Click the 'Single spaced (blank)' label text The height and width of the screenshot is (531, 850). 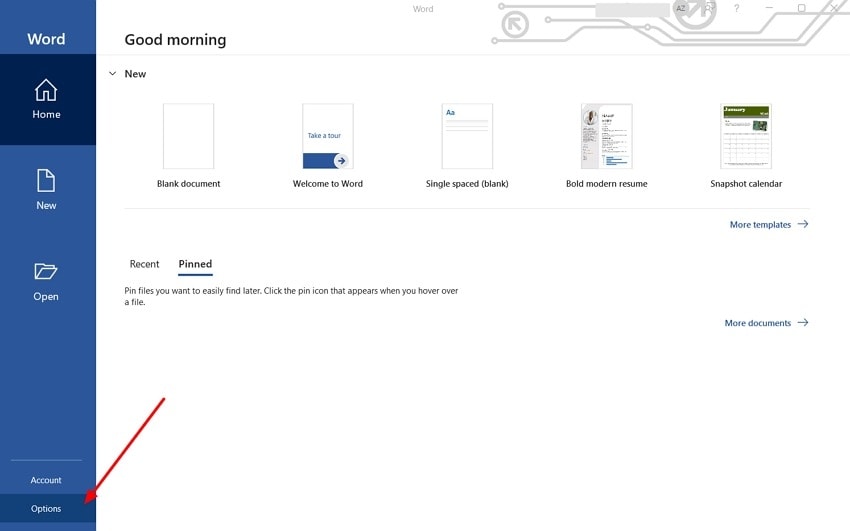point(467,184)
